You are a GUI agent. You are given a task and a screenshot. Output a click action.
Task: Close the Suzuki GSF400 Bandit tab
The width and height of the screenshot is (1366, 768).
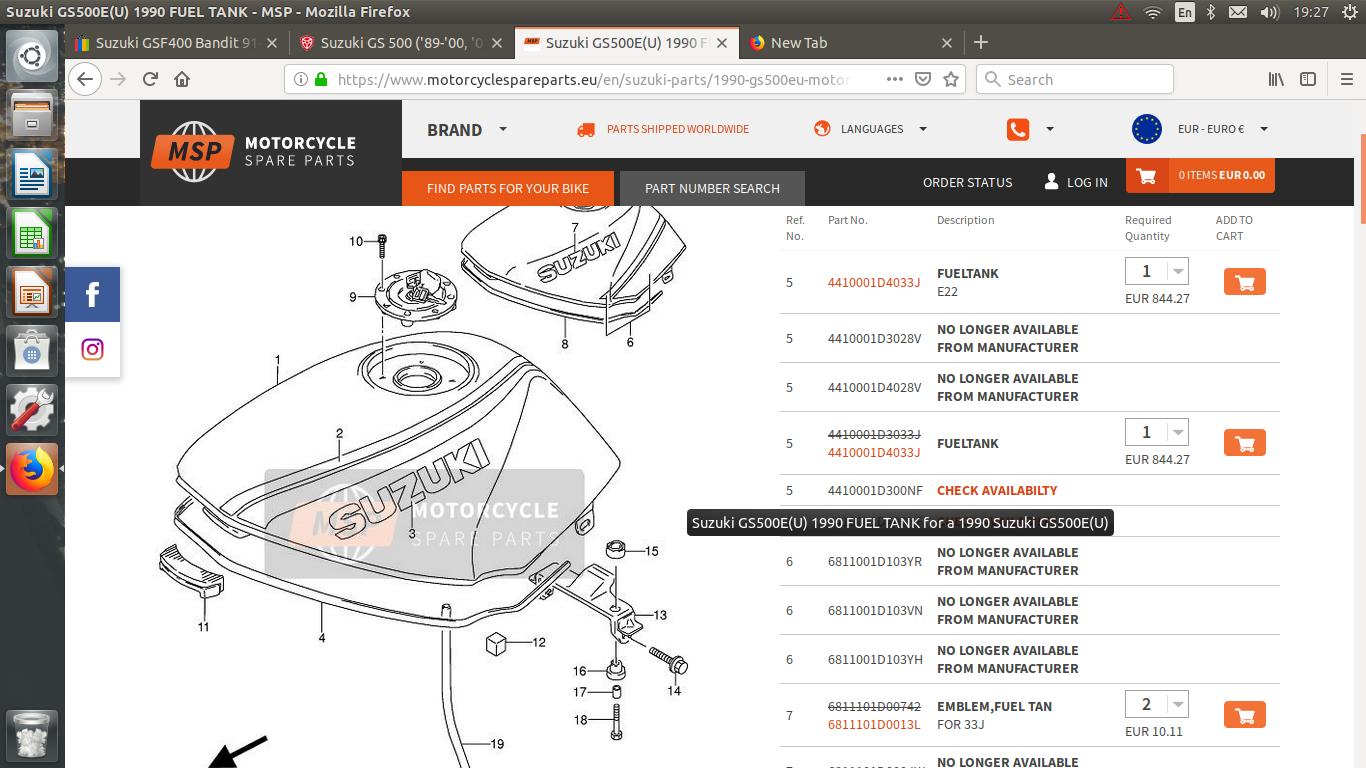click(272, 43)
